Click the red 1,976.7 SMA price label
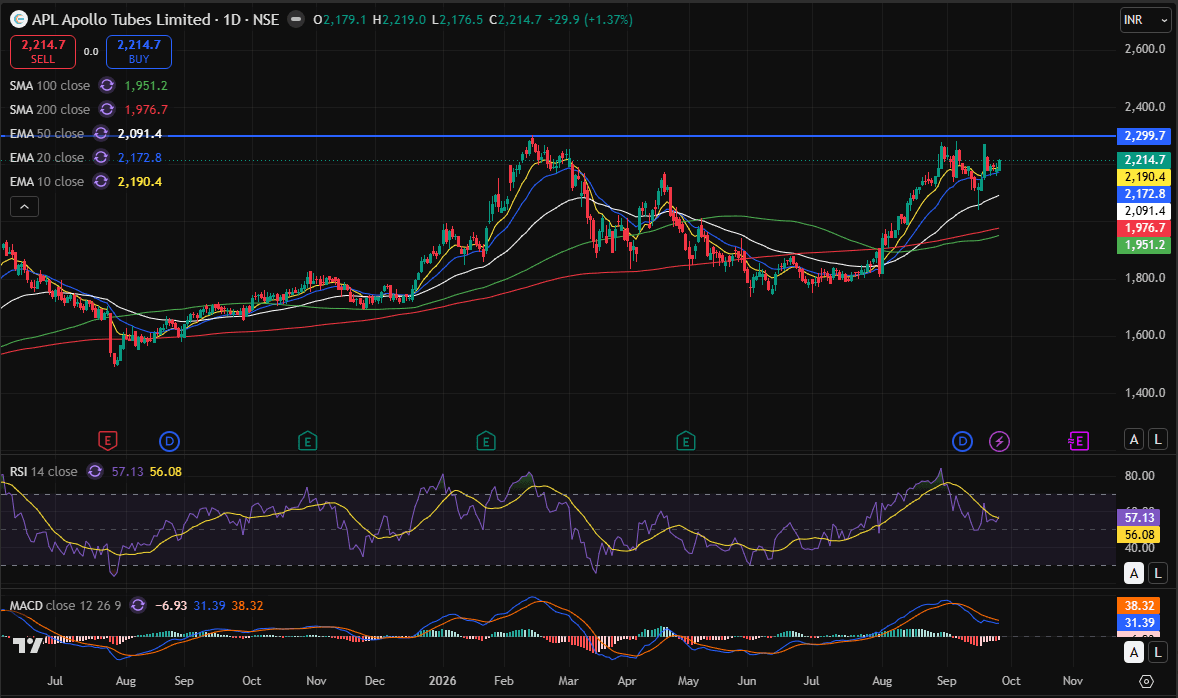The height and width of the screenshot is (698, 1178). (1144, 228)
